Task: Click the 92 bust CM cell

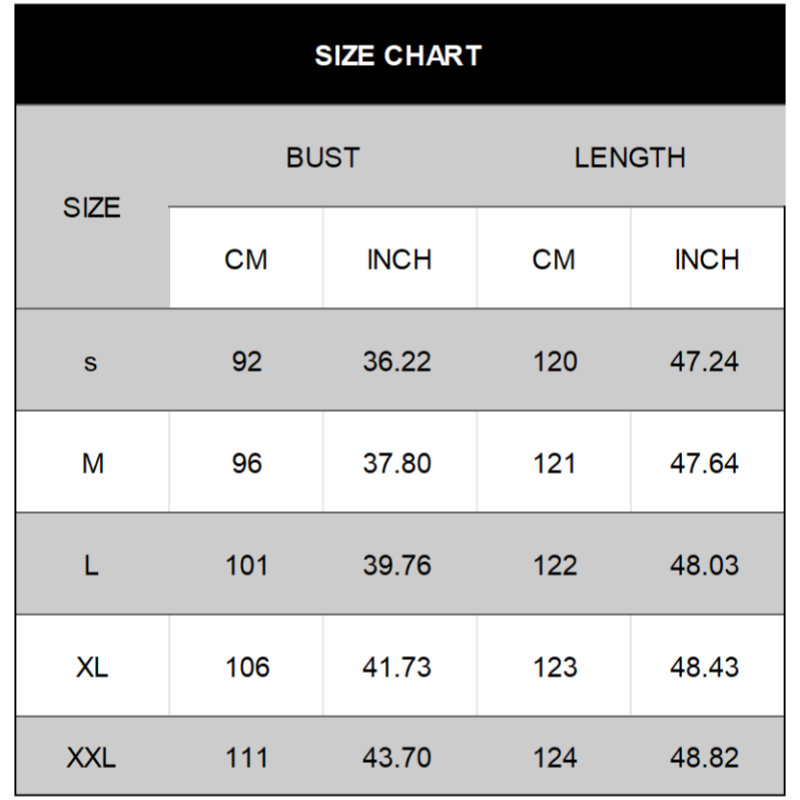Action: [x=246, y=362]
